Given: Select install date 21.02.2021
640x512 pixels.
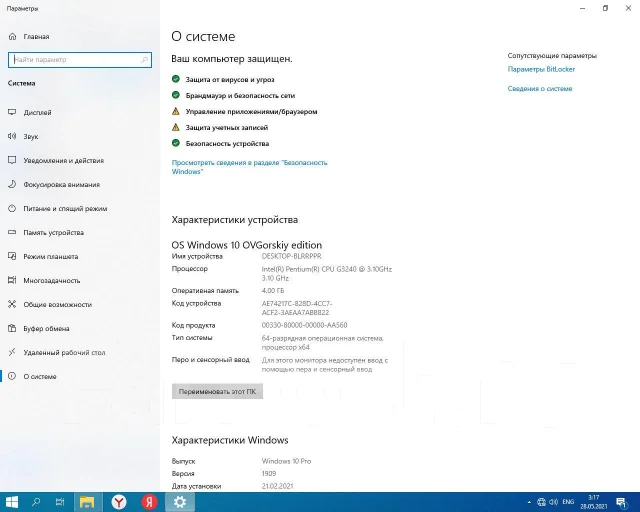Looking at the screenshot, I should click(278, 486).
